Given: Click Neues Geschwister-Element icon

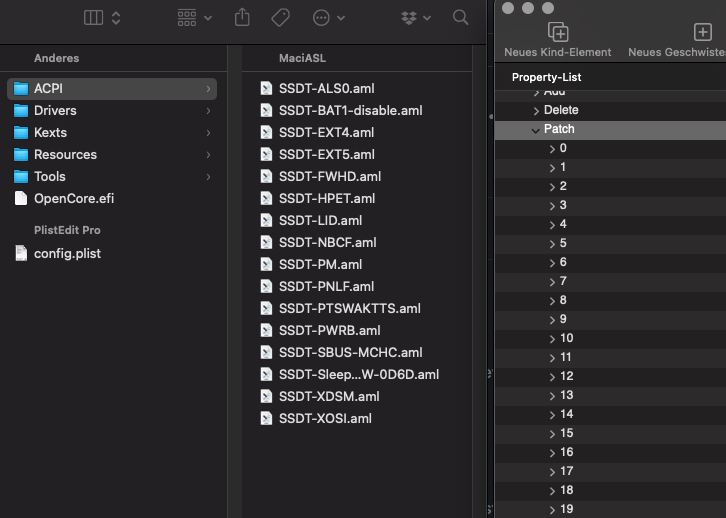Looking at the screenshot, I should click(702, 32).
